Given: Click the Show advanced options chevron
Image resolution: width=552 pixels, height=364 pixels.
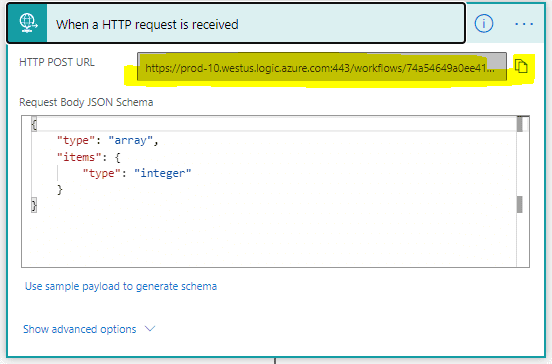Looking at the screenshot, I should coord(150,329).
